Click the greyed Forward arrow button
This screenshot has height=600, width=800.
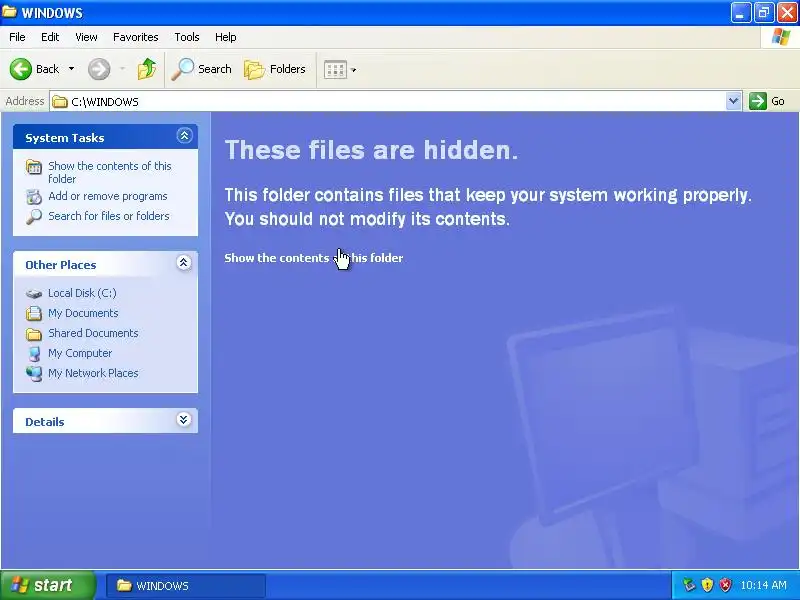99,69
